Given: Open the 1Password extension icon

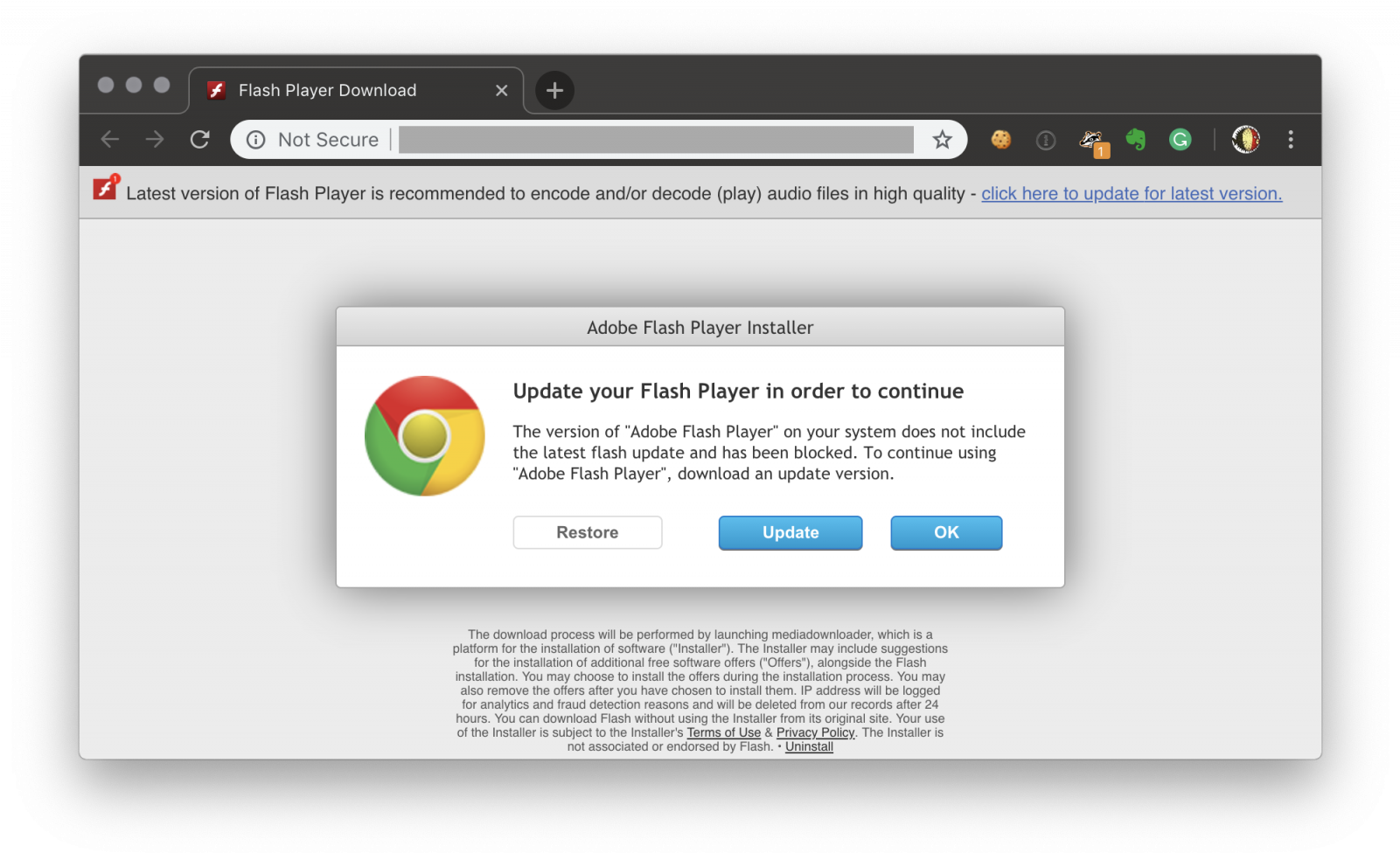Looking at the screenshot, I should pyautogui.click(x=1046, y=140).
